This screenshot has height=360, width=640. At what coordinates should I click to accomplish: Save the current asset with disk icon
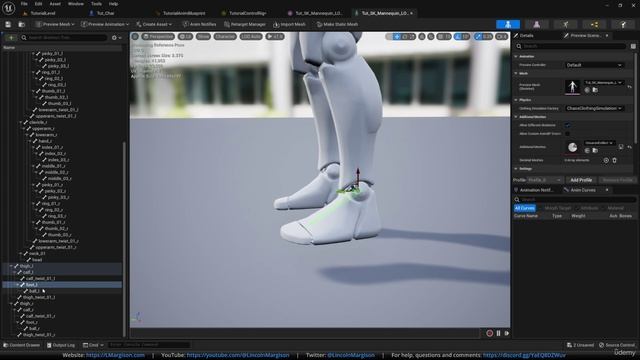[x=8, y=24]
